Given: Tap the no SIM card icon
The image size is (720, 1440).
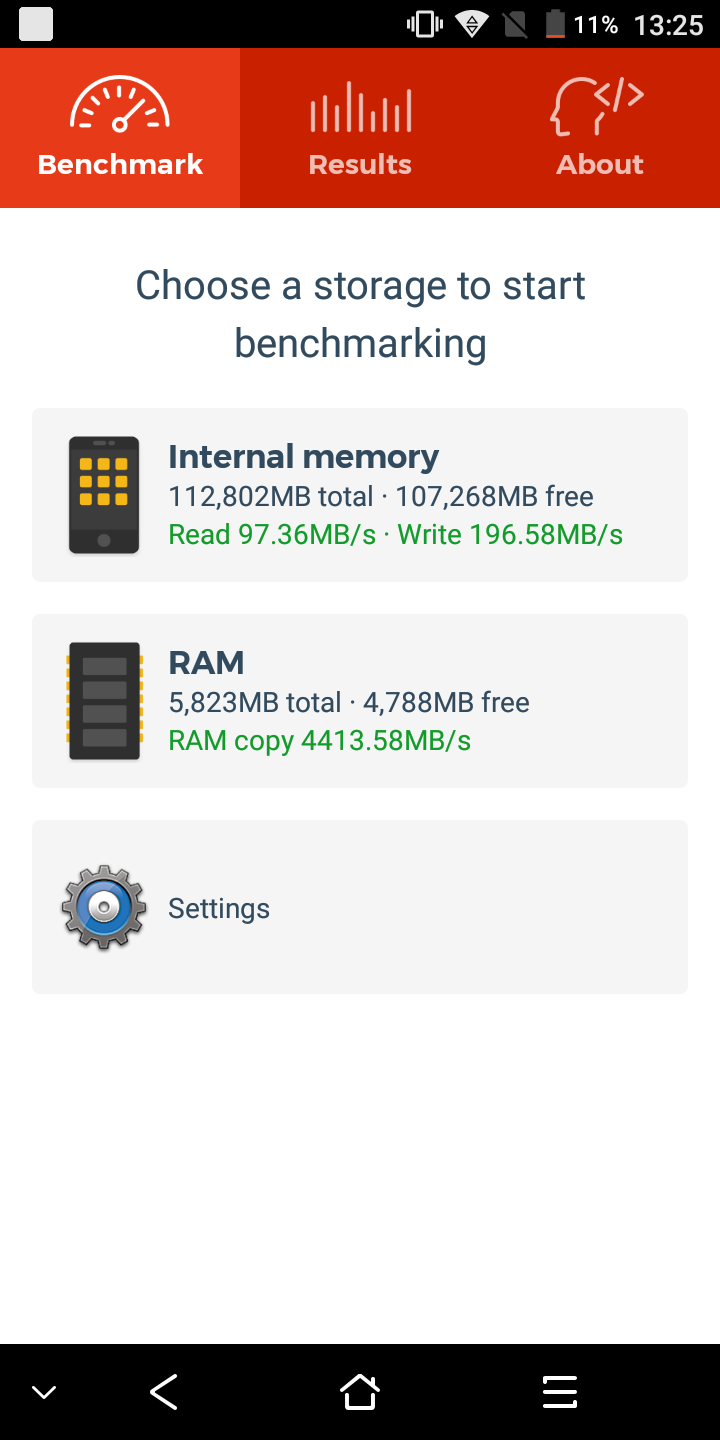Looking at the screenshot, I should click(x=515, y=24).
